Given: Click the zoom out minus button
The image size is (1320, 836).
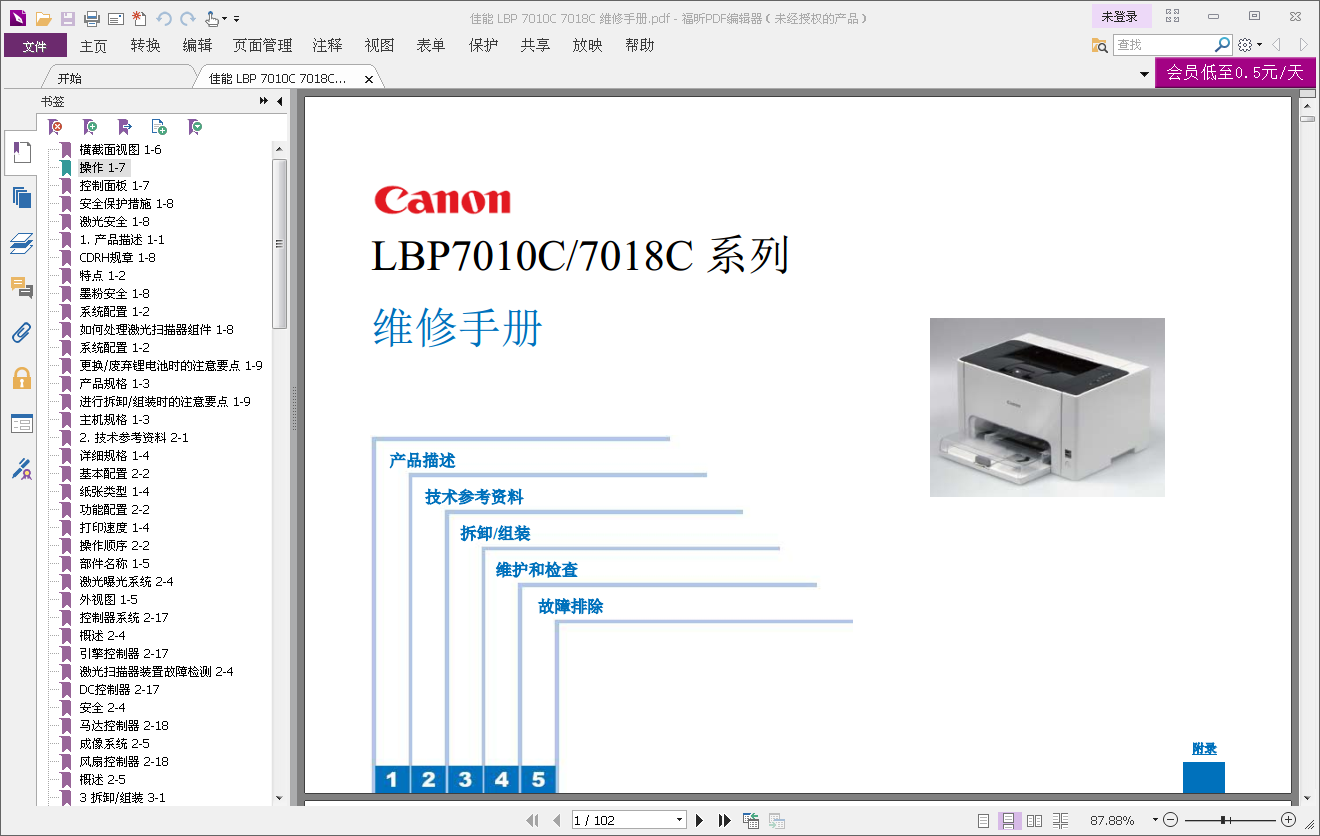Looking at the screenshot, I should (1170, 820).
